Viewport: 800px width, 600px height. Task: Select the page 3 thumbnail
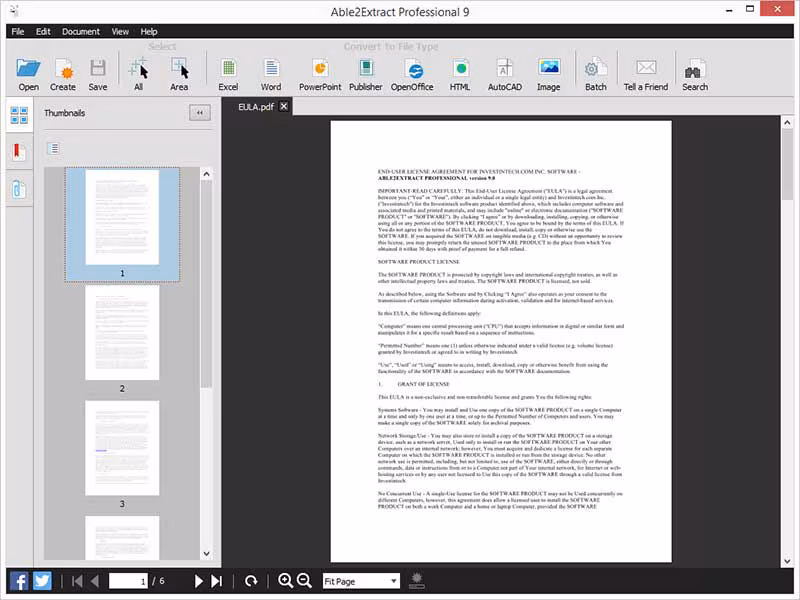(122, 448)
